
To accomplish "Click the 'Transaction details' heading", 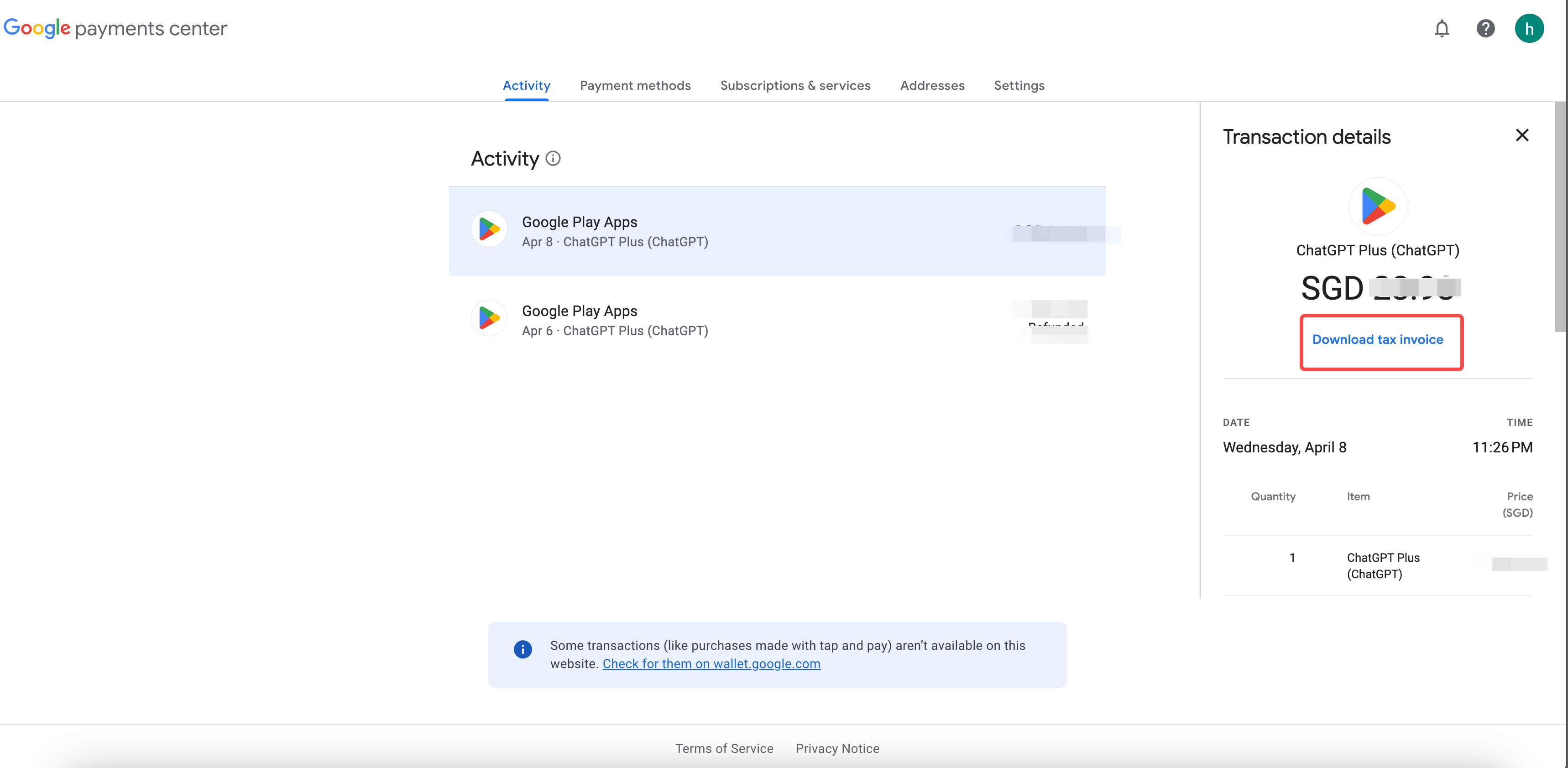I will (1306, 137).
